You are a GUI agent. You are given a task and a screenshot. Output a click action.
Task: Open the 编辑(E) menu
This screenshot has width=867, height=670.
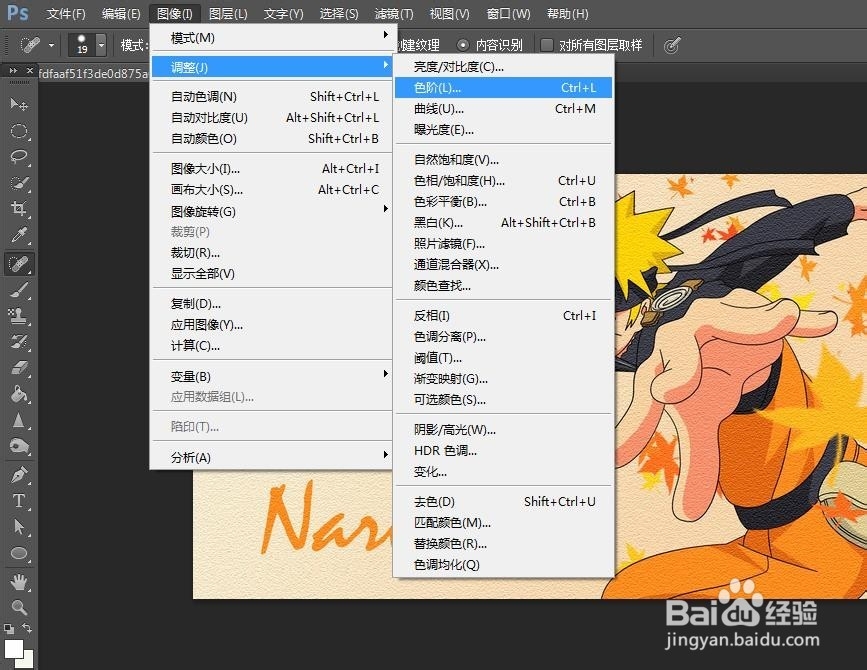coord(121,13)
